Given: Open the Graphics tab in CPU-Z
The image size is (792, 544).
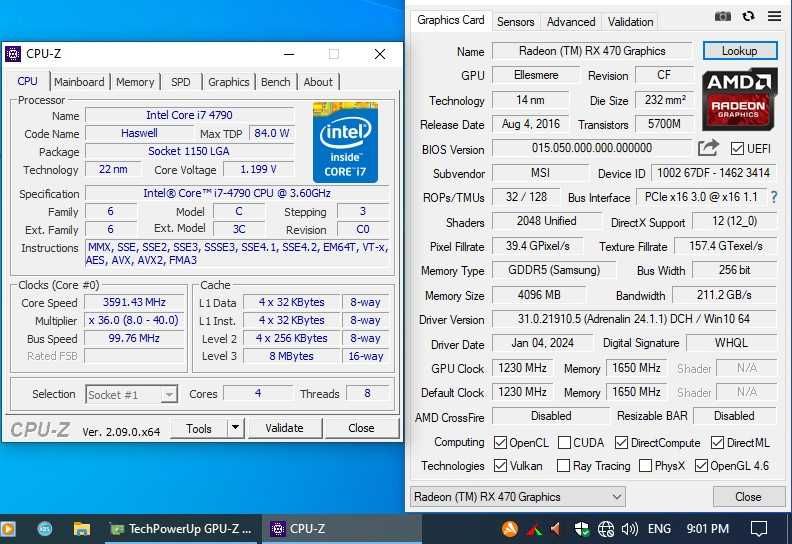Looking at the screenshot, I should pos(229,82).
